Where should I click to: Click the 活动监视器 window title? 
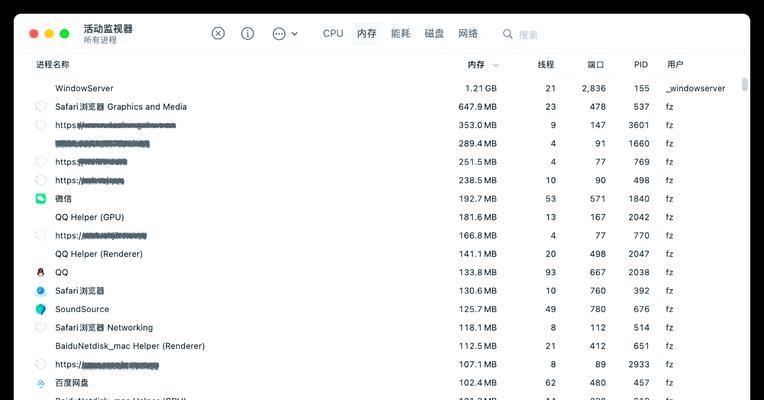click(x=108, y=29)
